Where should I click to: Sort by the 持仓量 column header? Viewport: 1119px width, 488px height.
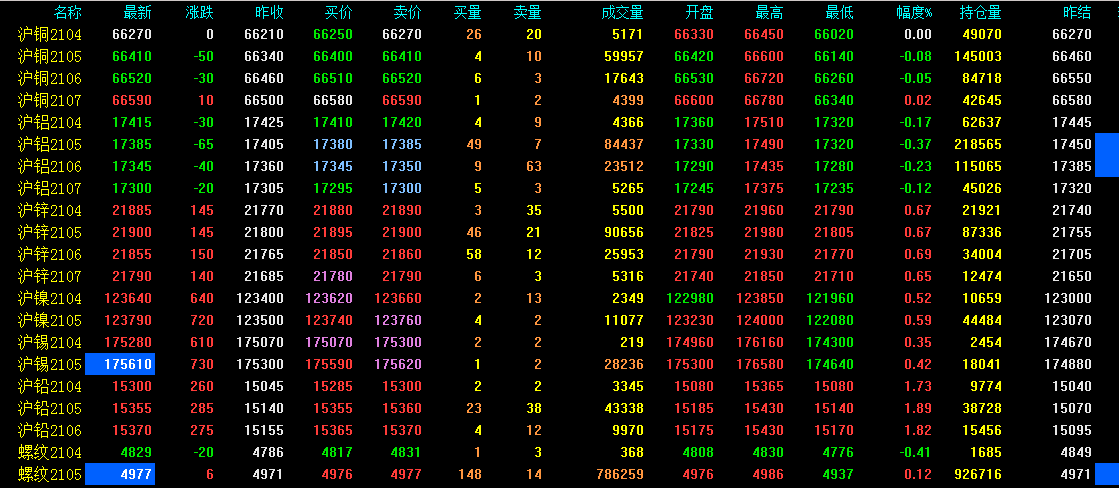[981, 12]
